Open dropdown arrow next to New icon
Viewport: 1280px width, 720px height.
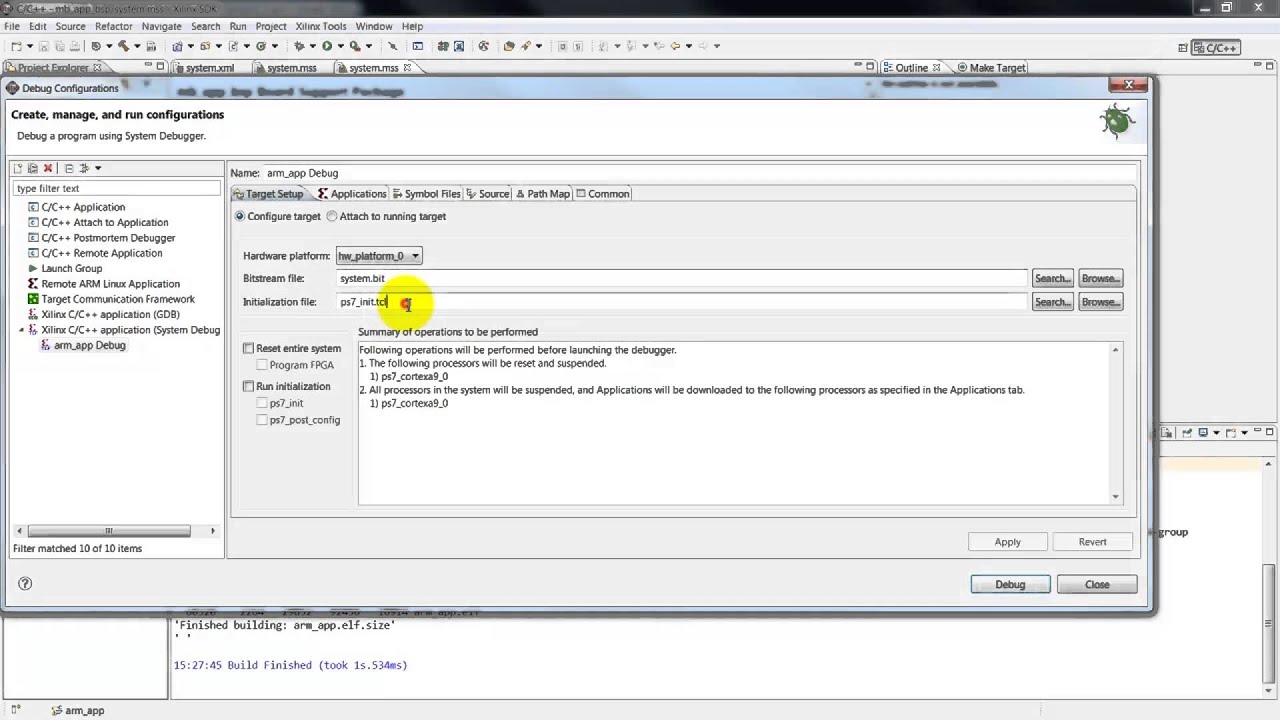[29, 46]
